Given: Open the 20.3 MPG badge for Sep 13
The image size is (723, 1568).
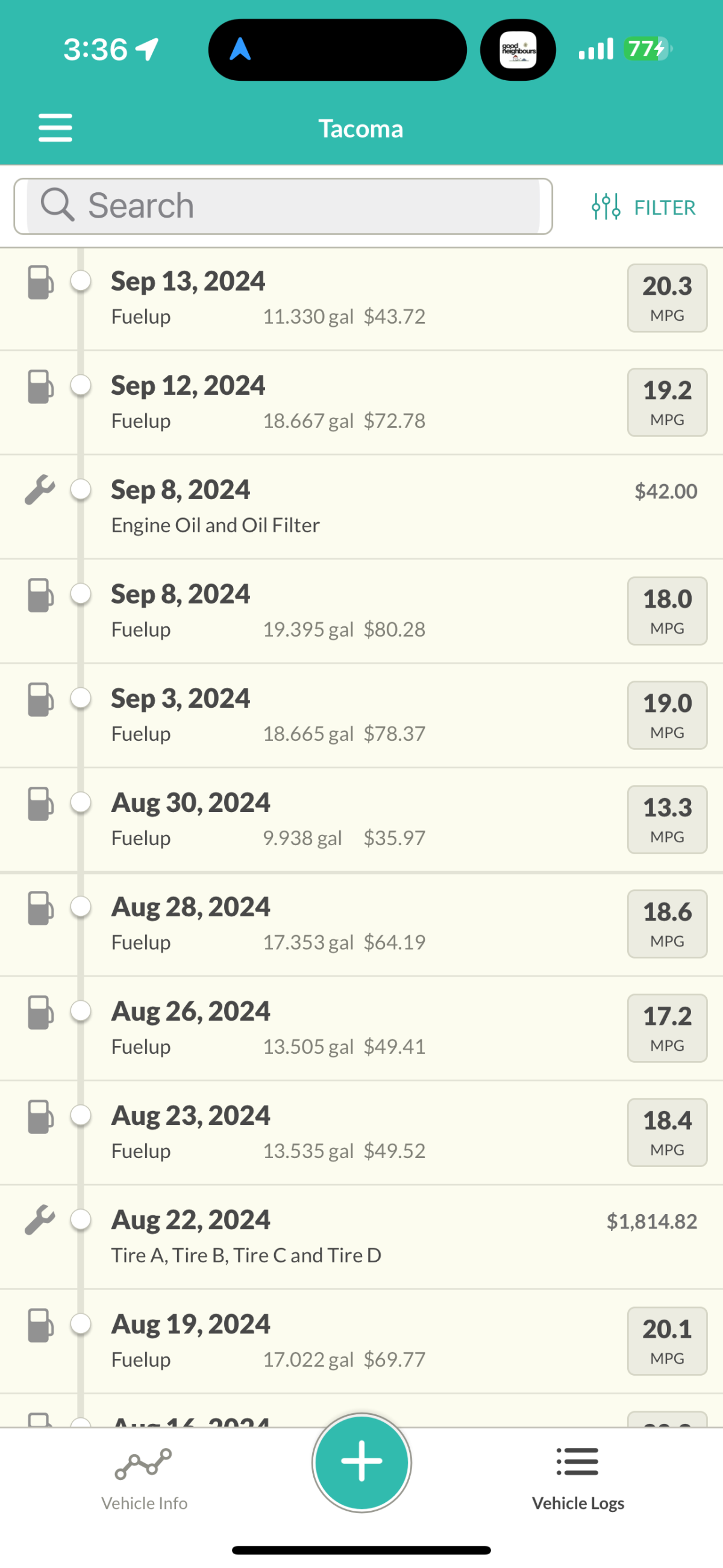Looking at the screenshot, I should [x=667, y=298].
